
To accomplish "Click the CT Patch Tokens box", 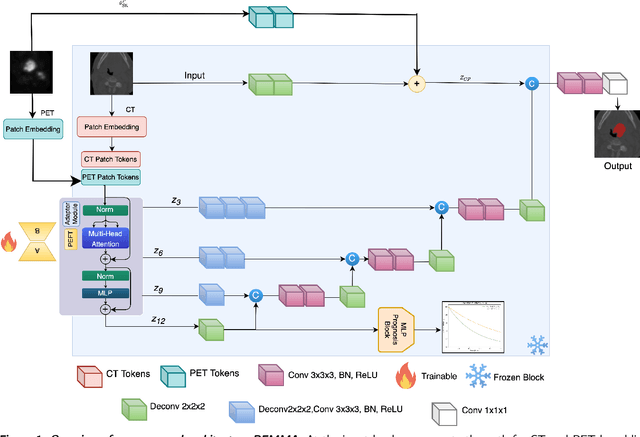I will click(111, 158).
